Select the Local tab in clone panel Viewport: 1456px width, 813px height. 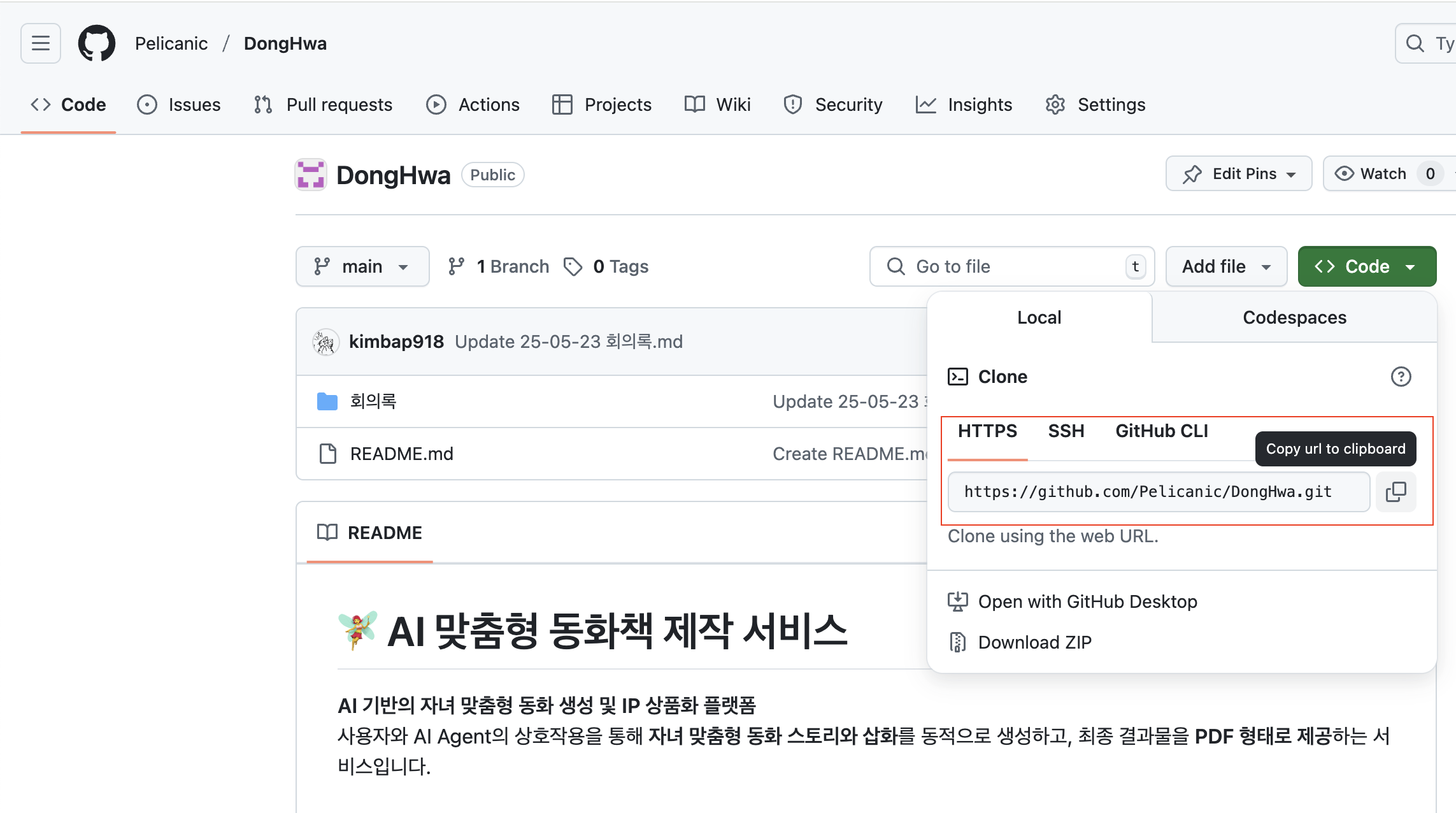point(1039,317)
